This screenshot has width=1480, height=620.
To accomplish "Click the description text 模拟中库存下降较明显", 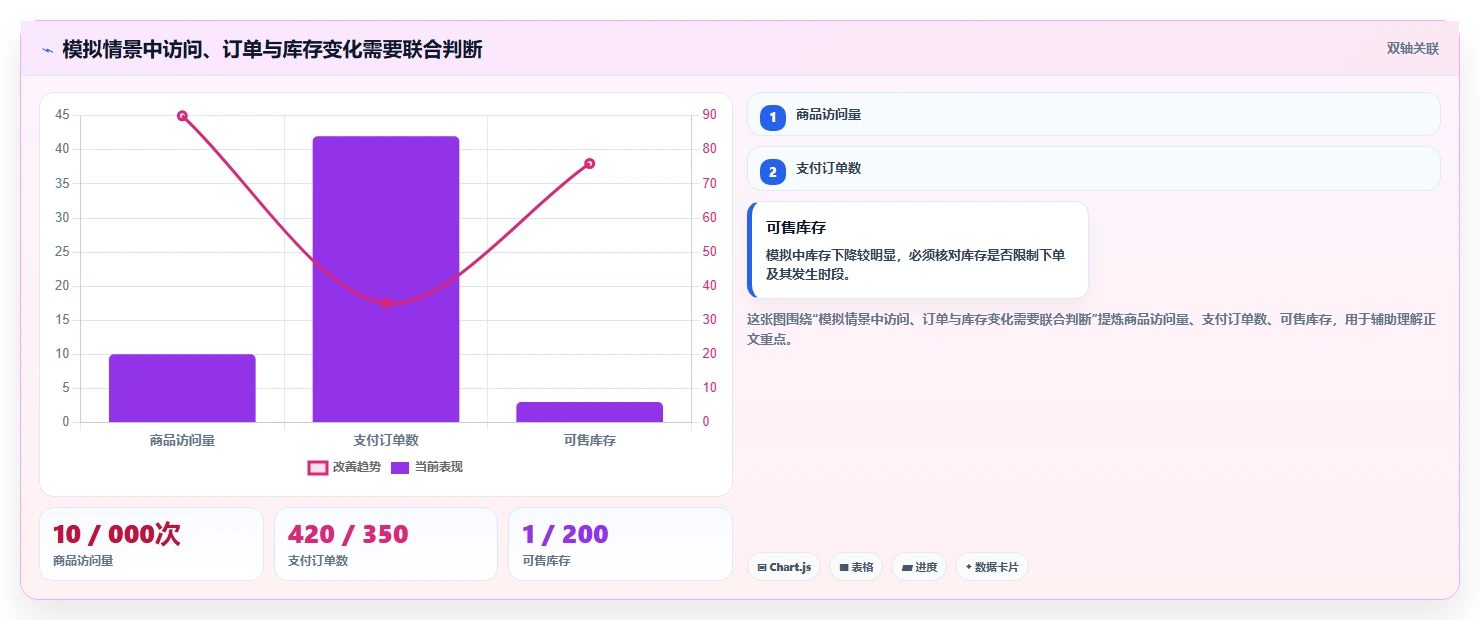I will pos(915,265).
